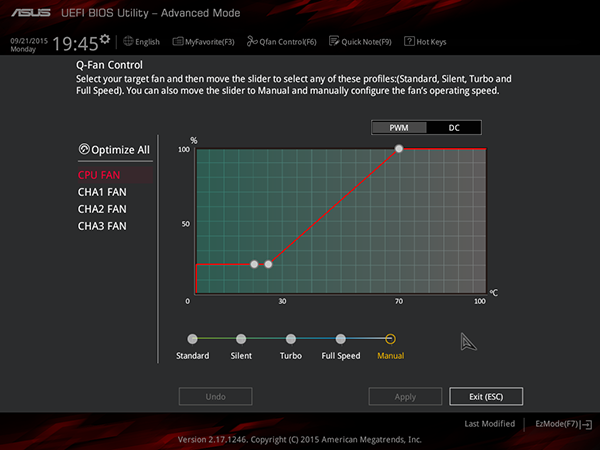Click the Optimize All tuning icon

pos(84,149)
